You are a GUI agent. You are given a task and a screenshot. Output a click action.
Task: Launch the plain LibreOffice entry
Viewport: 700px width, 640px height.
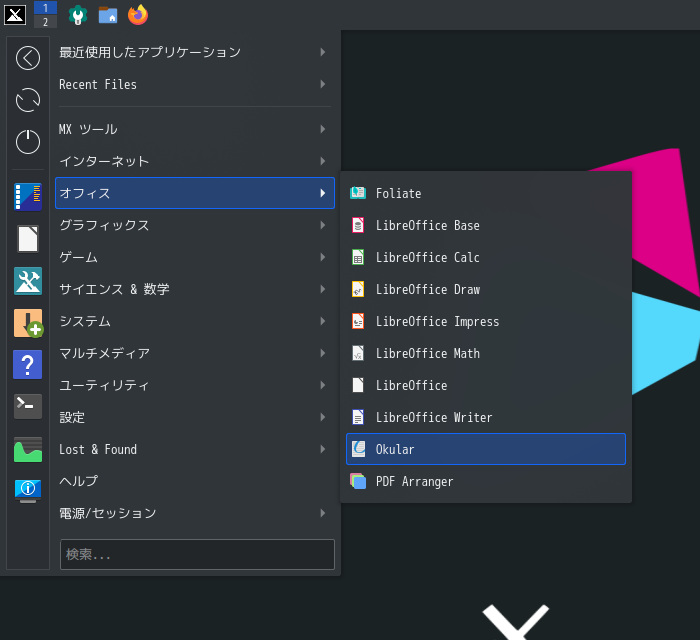[x=486, y=385]
